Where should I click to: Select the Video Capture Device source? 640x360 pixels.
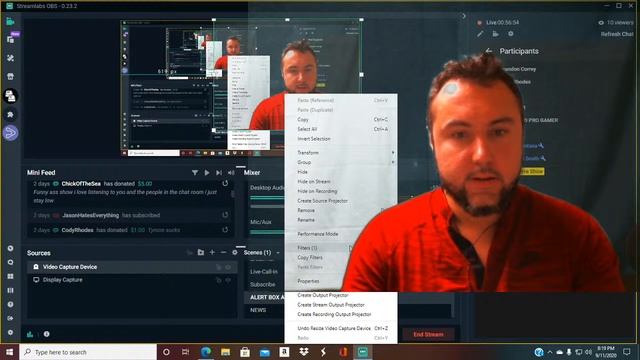(x=132, y=267)
